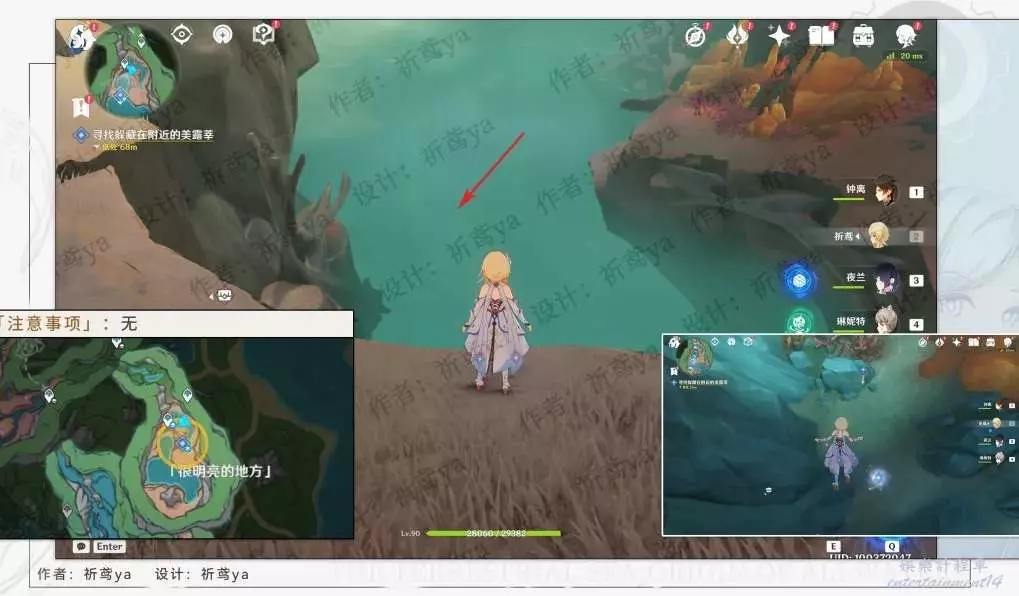
Task: Open the character profile icon
Action: click(906, 36)
